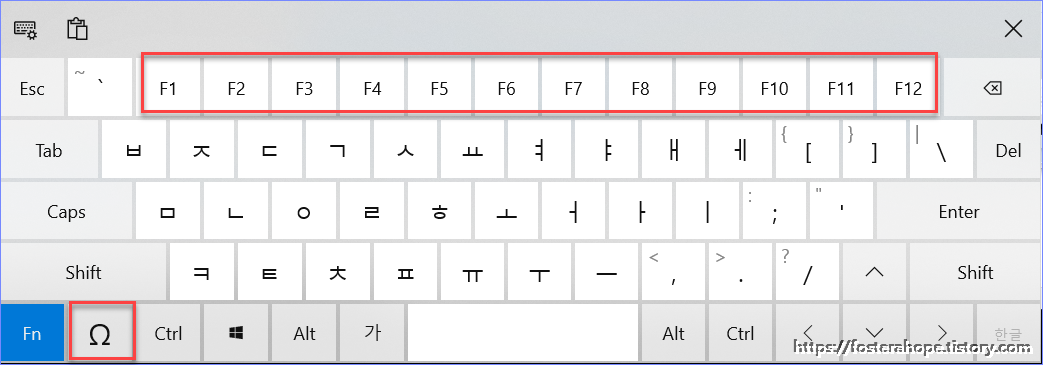Tap the ㄴ key

point(235,211)
